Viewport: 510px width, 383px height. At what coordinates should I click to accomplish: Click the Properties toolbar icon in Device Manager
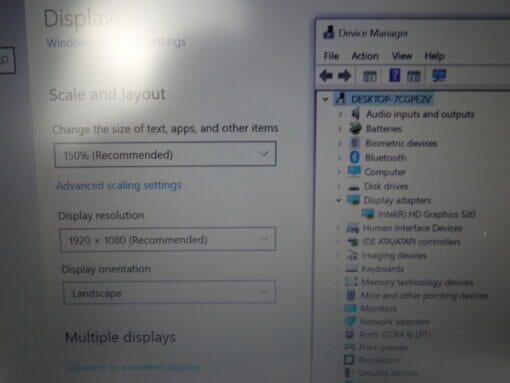[370, 76]
